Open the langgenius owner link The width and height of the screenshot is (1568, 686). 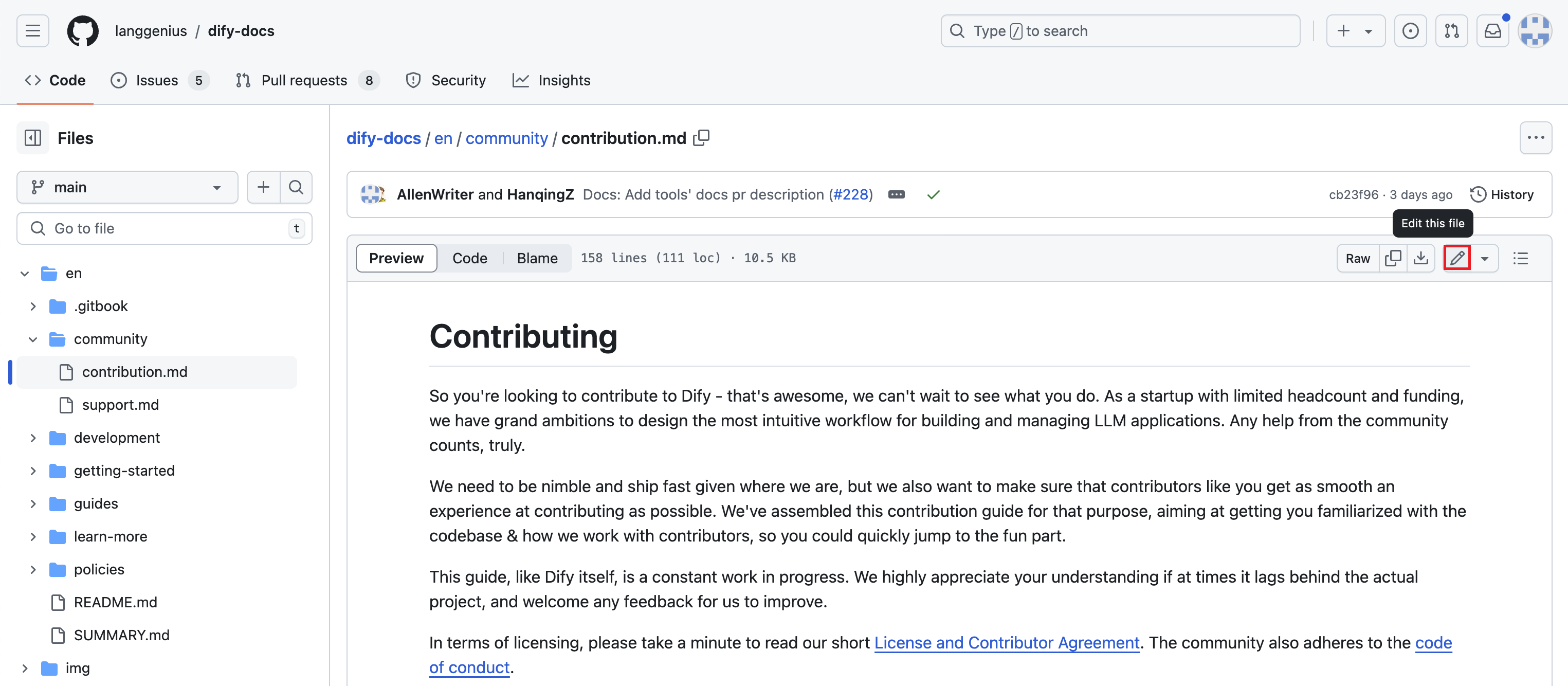(x=150, y=31)
